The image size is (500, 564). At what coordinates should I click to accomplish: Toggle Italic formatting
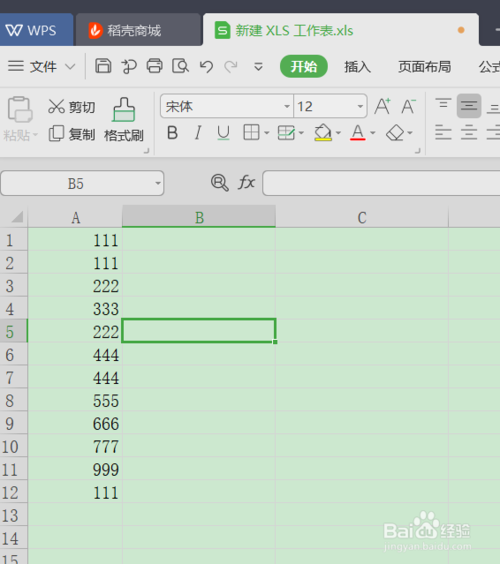point(197,133)
